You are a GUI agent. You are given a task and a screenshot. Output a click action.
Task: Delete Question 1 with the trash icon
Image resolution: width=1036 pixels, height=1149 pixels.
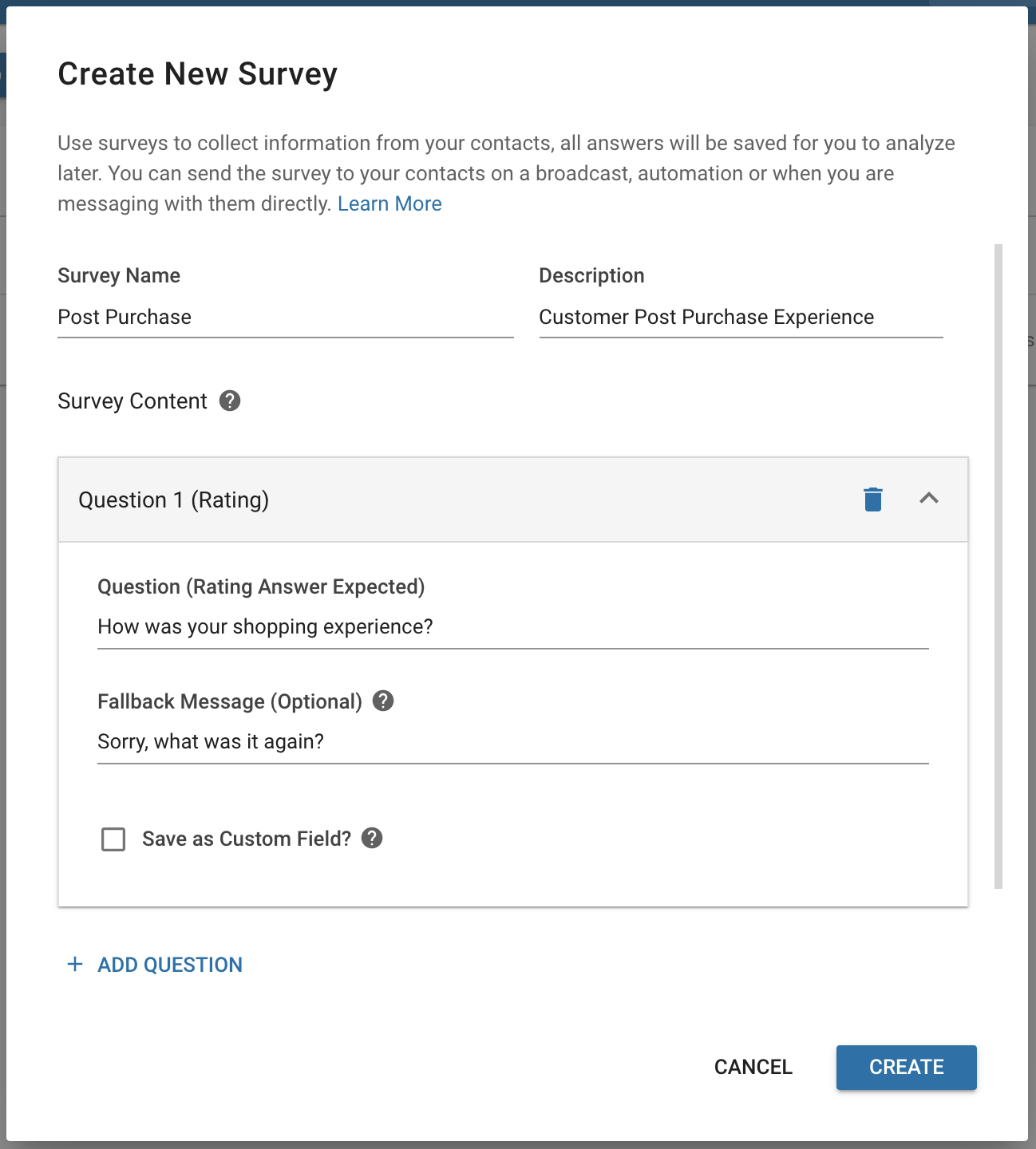tap(873, 499)
